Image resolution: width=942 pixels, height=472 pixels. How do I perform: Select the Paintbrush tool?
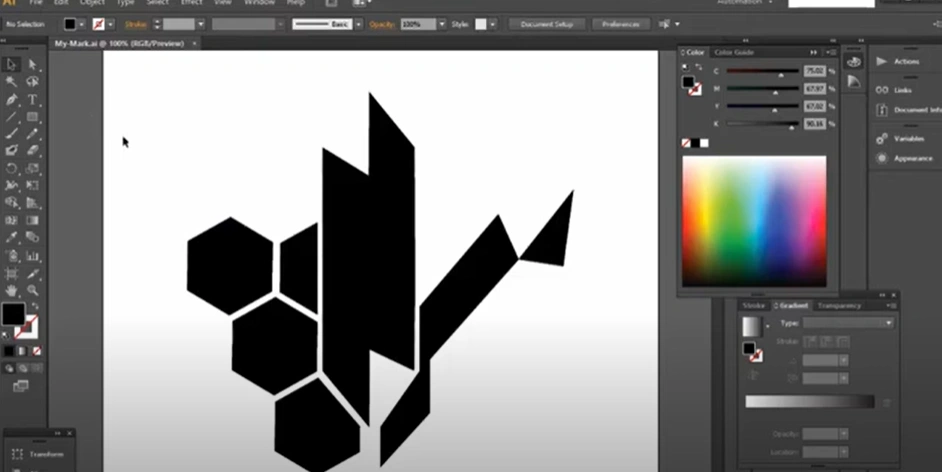[x=11, y=134]
